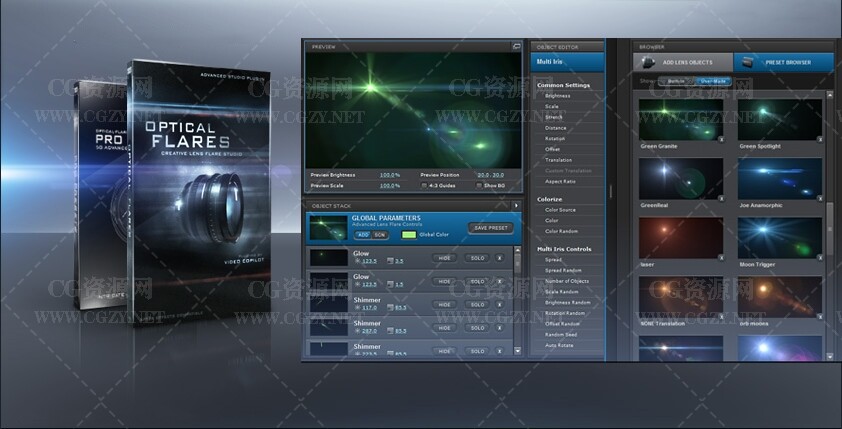Open the green Global Color swatch
The width and height of the screenshot is (842, 429).
(x=408, y=234)
